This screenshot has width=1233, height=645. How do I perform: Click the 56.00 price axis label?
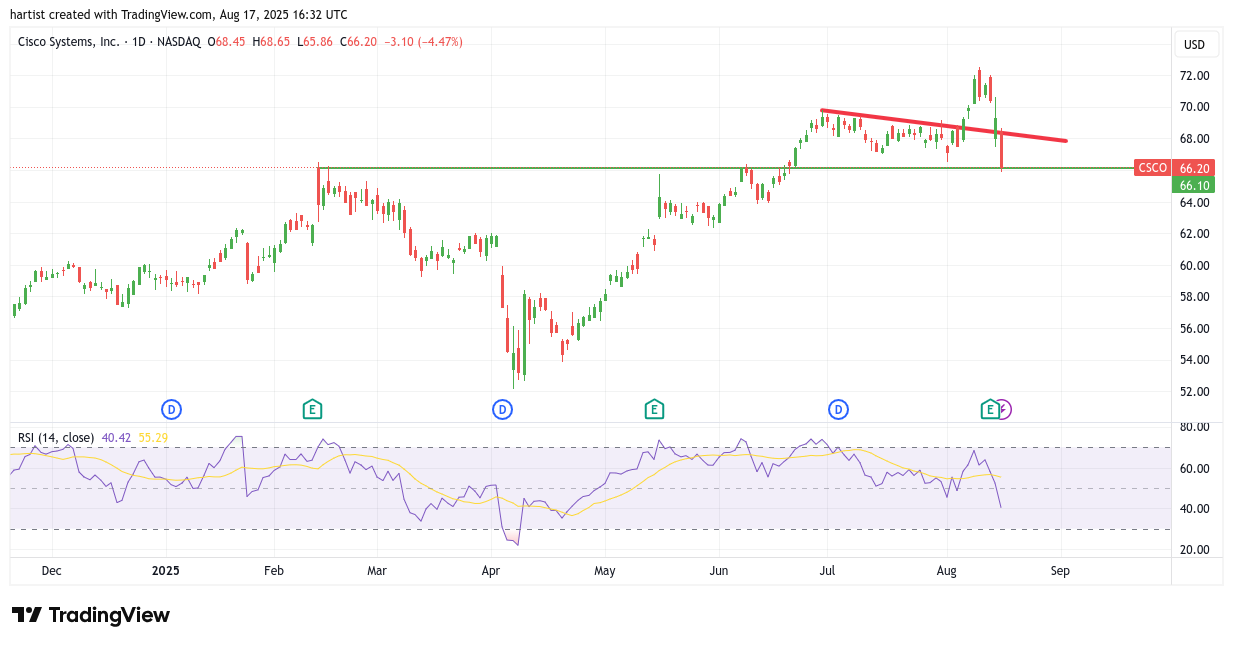(1194, 329)
